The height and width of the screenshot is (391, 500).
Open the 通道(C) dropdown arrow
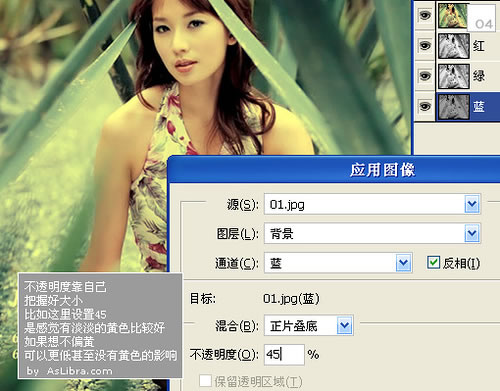(403, 263)
